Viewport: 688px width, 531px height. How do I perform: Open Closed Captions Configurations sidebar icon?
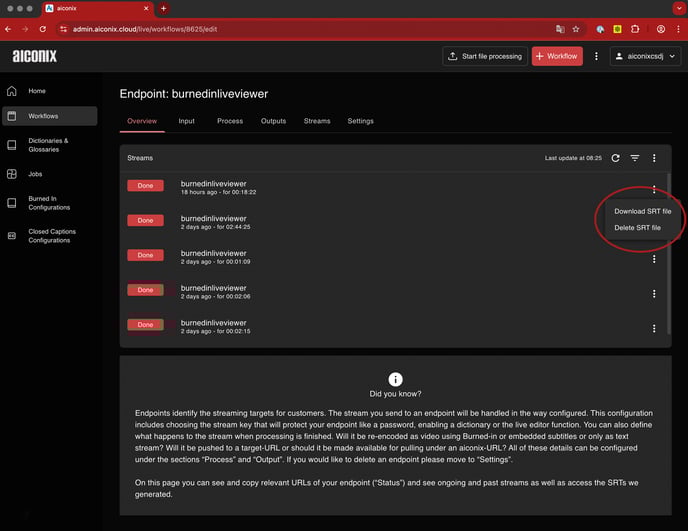12,236
